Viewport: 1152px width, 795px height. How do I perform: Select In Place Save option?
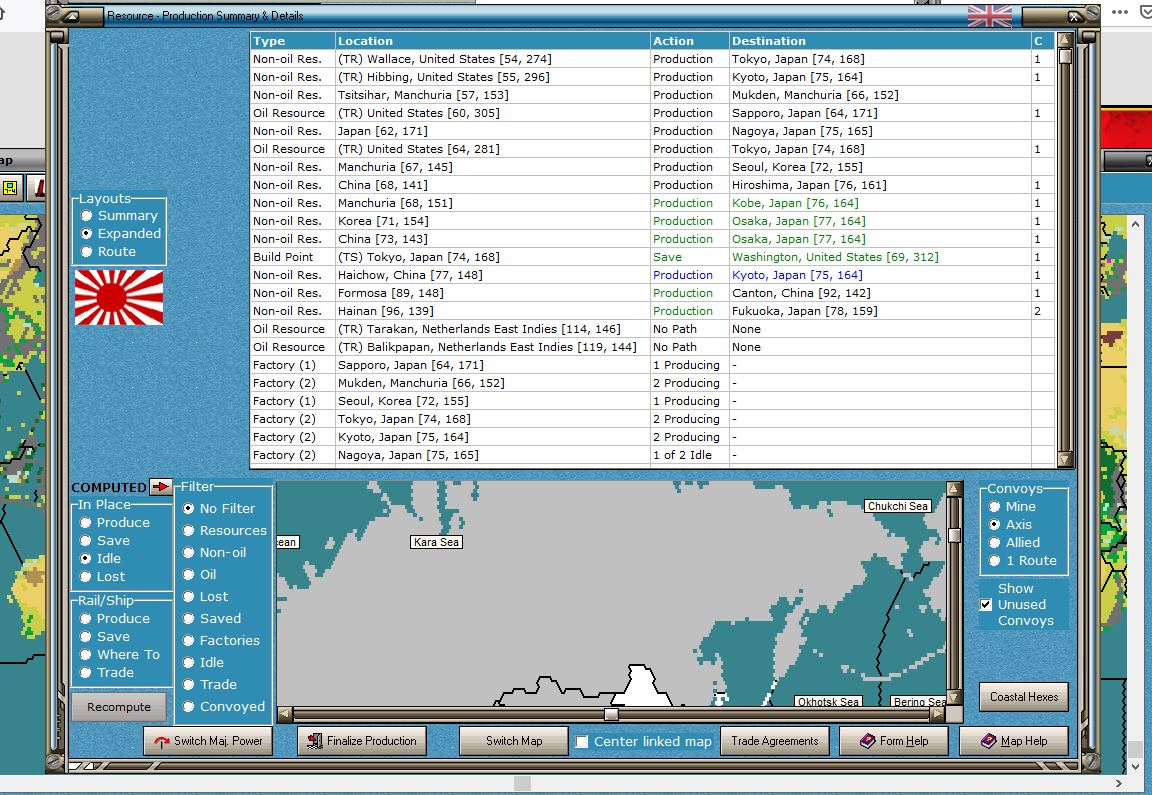(x=86, y=540)
